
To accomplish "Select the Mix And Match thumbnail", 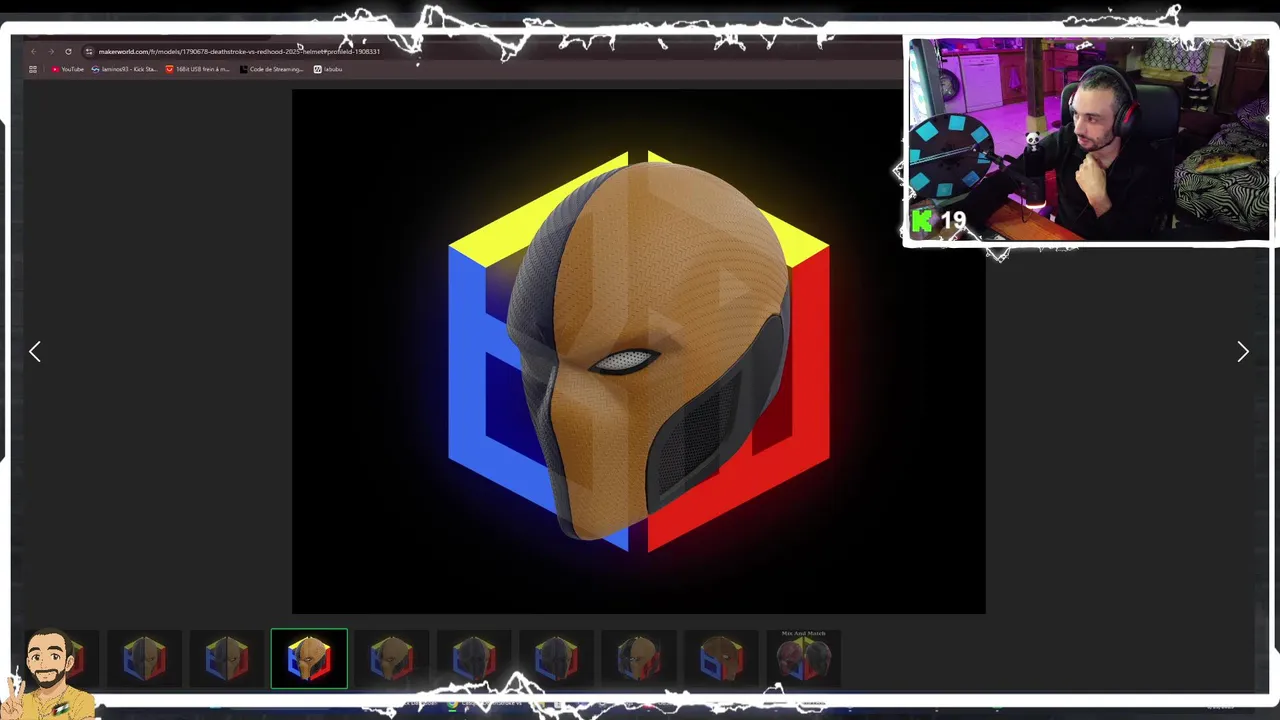I will [x=804, y=659].
